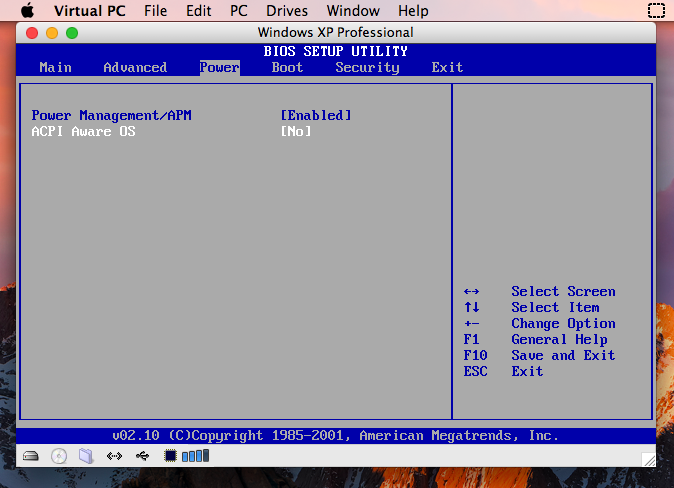Click the ESC key label
Image resolution: width=674 pixels, height=488 pixels.
(x=475, y=371)
